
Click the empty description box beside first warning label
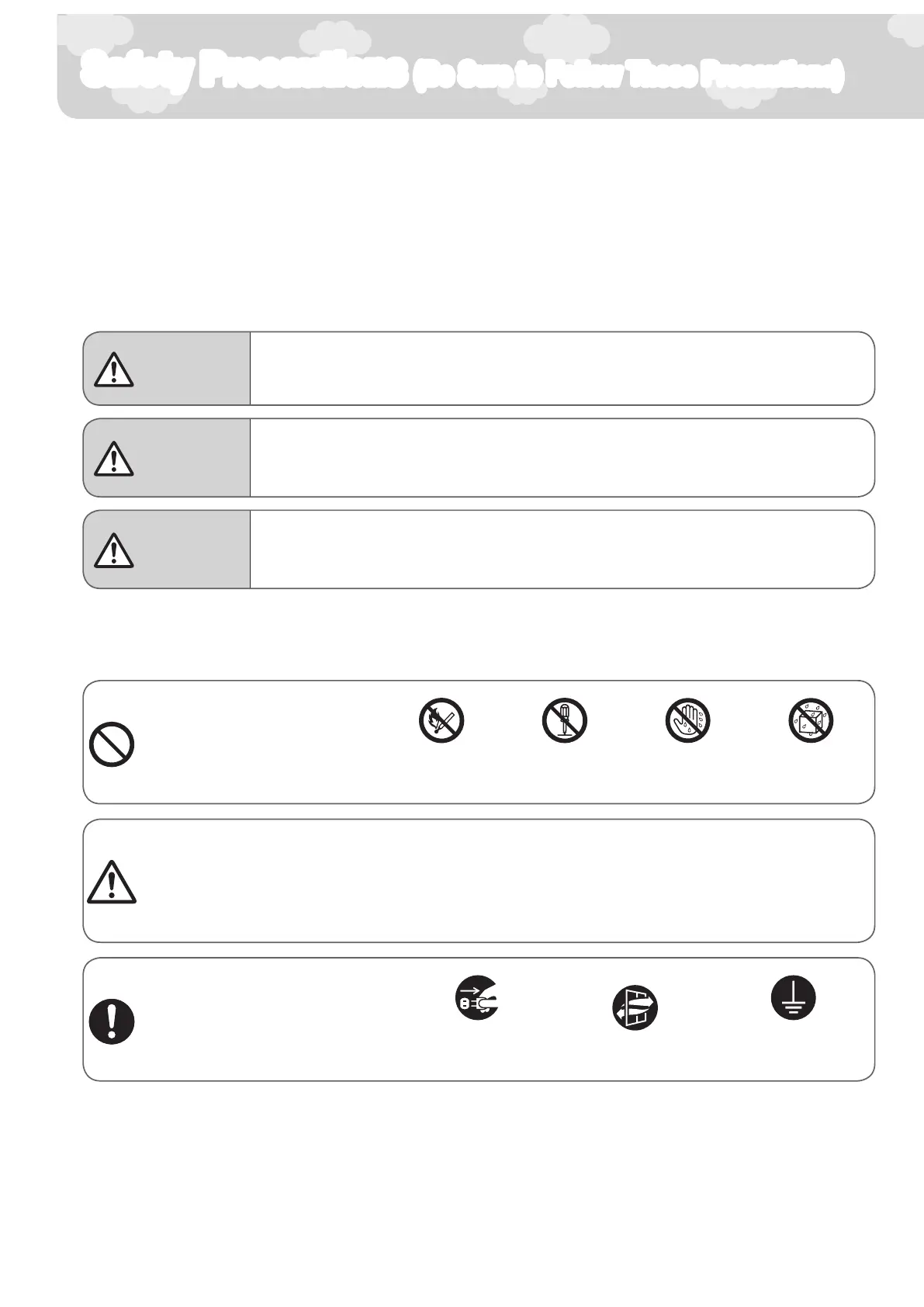[x=562, y=369]
